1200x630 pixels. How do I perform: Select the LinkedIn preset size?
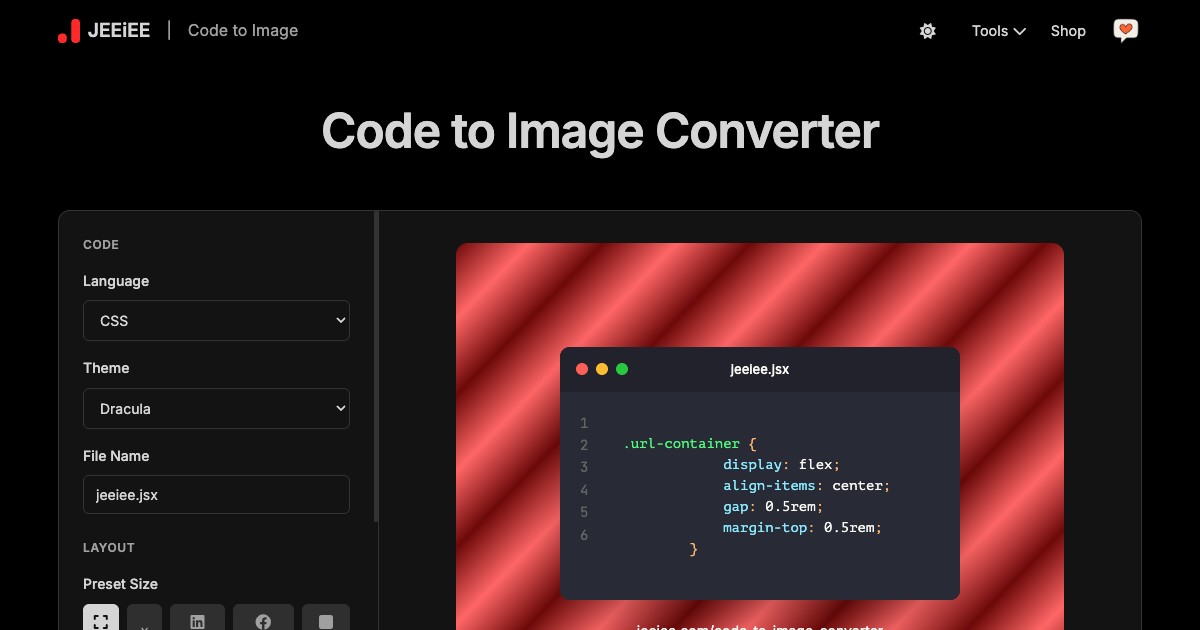coord(197,621)
